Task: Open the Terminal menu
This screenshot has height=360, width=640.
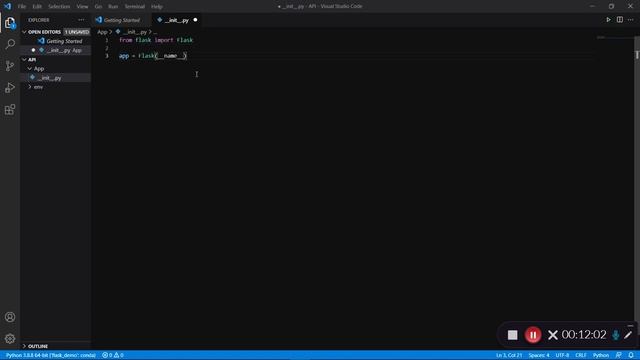Action: coord(134,7)
